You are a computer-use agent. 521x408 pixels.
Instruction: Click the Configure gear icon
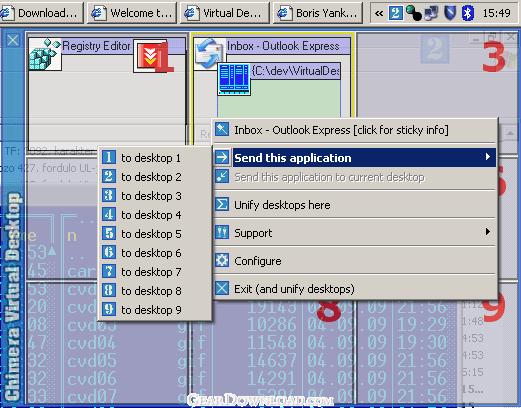222,260
